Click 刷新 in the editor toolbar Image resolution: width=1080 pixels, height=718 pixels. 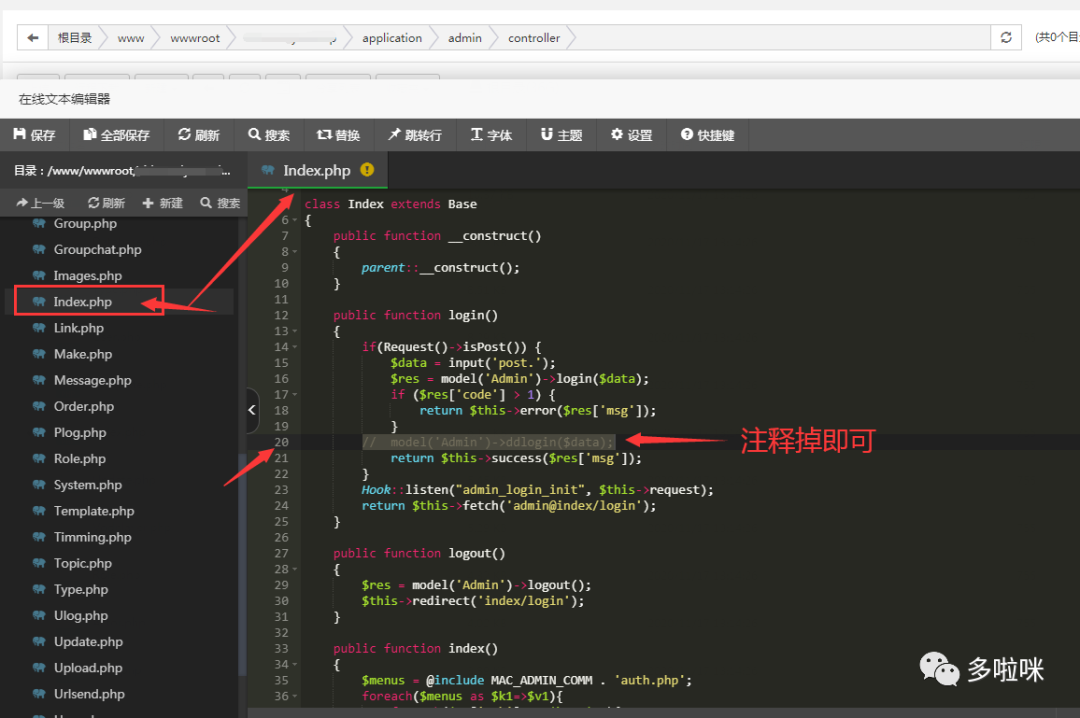(199, 135)
